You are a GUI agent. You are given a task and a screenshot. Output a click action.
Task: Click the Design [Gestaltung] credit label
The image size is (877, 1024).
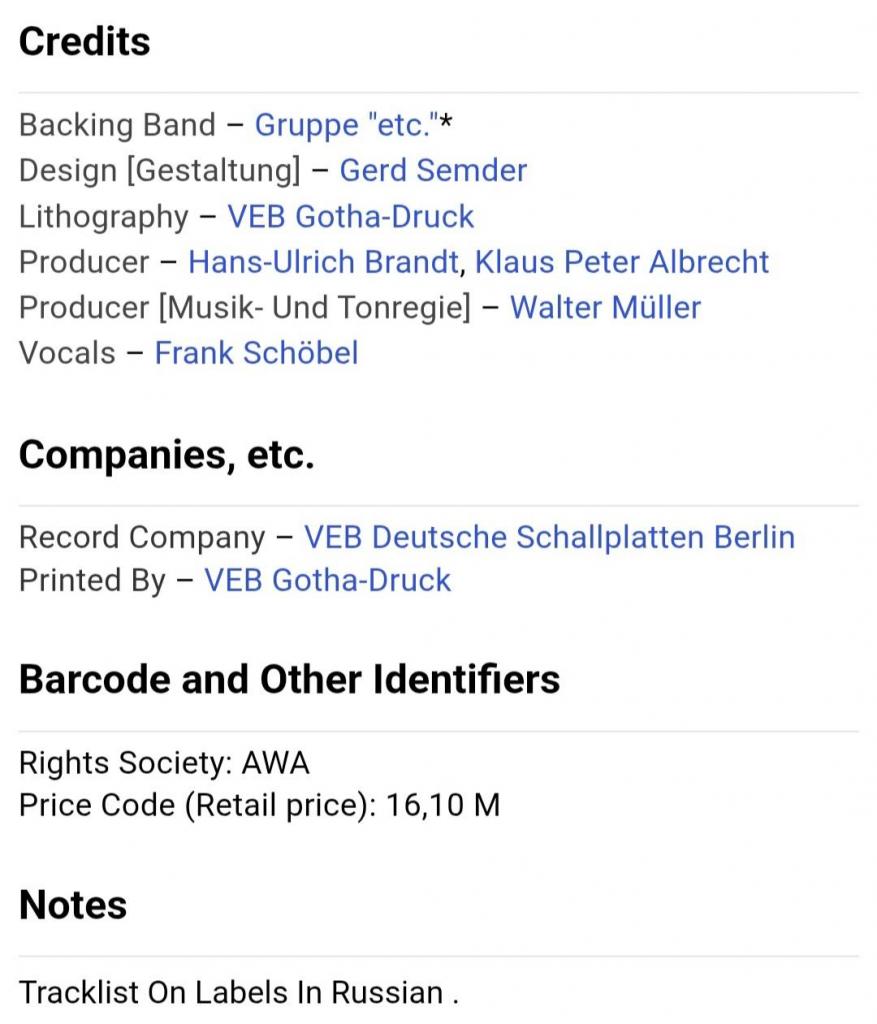tap(159, 170)
